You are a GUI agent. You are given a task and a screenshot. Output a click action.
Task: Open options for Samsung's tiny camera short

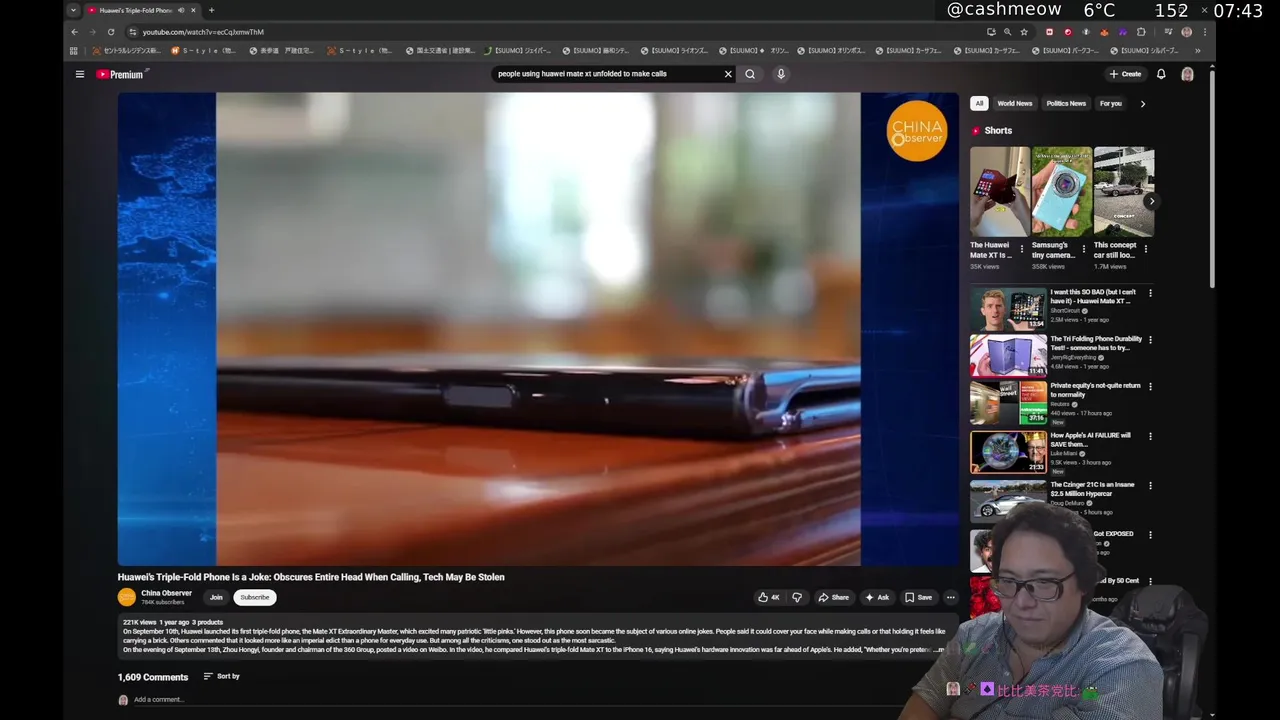point(1084,249)
